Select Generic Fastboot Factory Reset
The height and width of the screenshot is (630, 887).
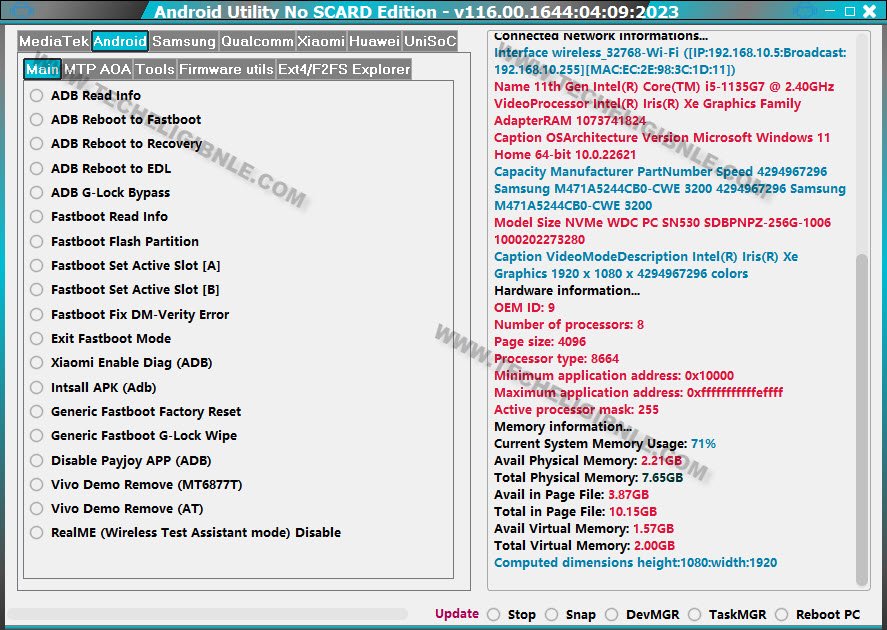[37, 412]
